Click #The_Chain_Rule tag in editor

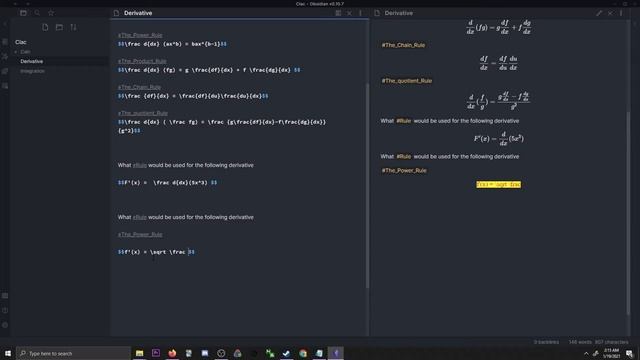click(139, 87)
